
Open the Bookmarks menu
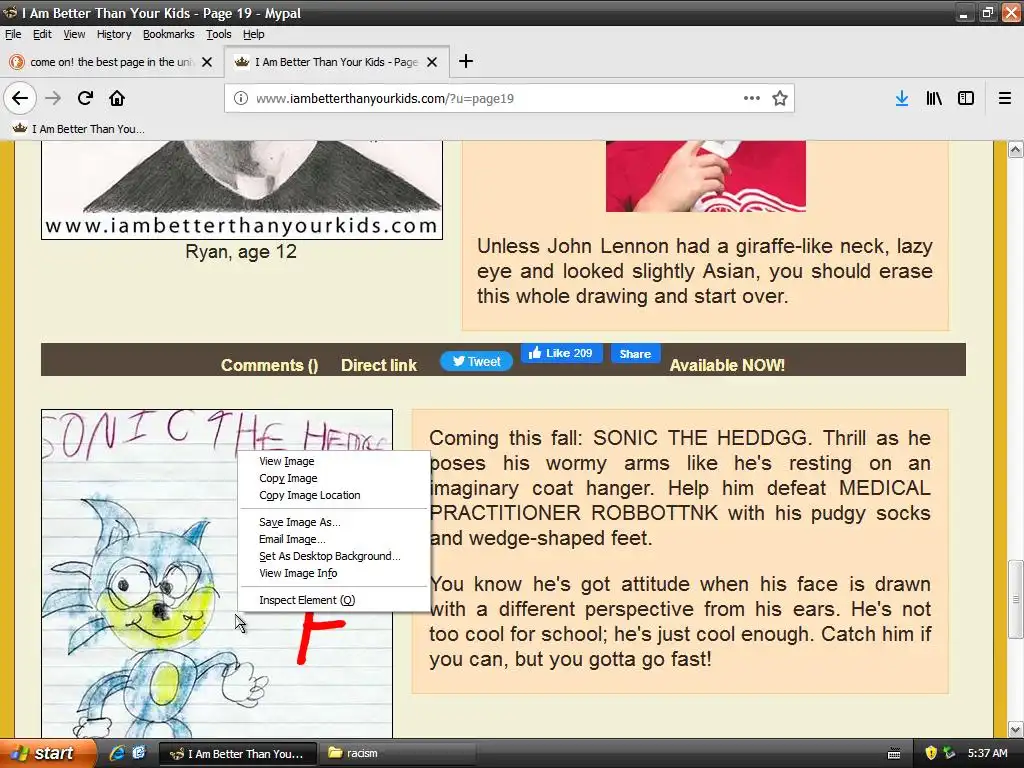tap(168, 34)
